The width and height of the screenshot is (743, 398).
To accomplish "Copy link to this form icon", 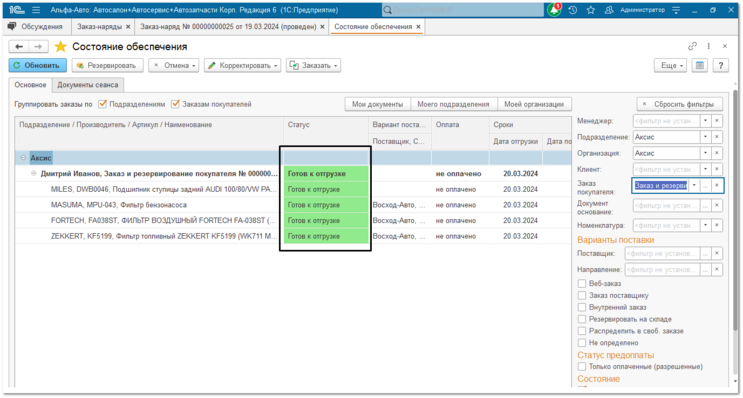I will point(692,46).
